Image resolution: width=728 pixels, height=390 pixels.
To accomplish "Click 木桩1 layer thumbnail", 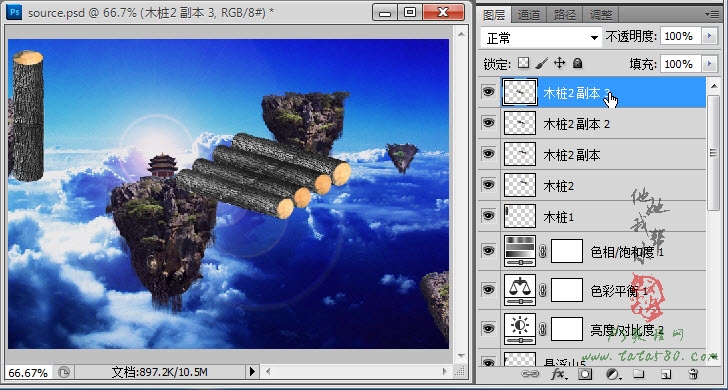I will pos(520,216).
